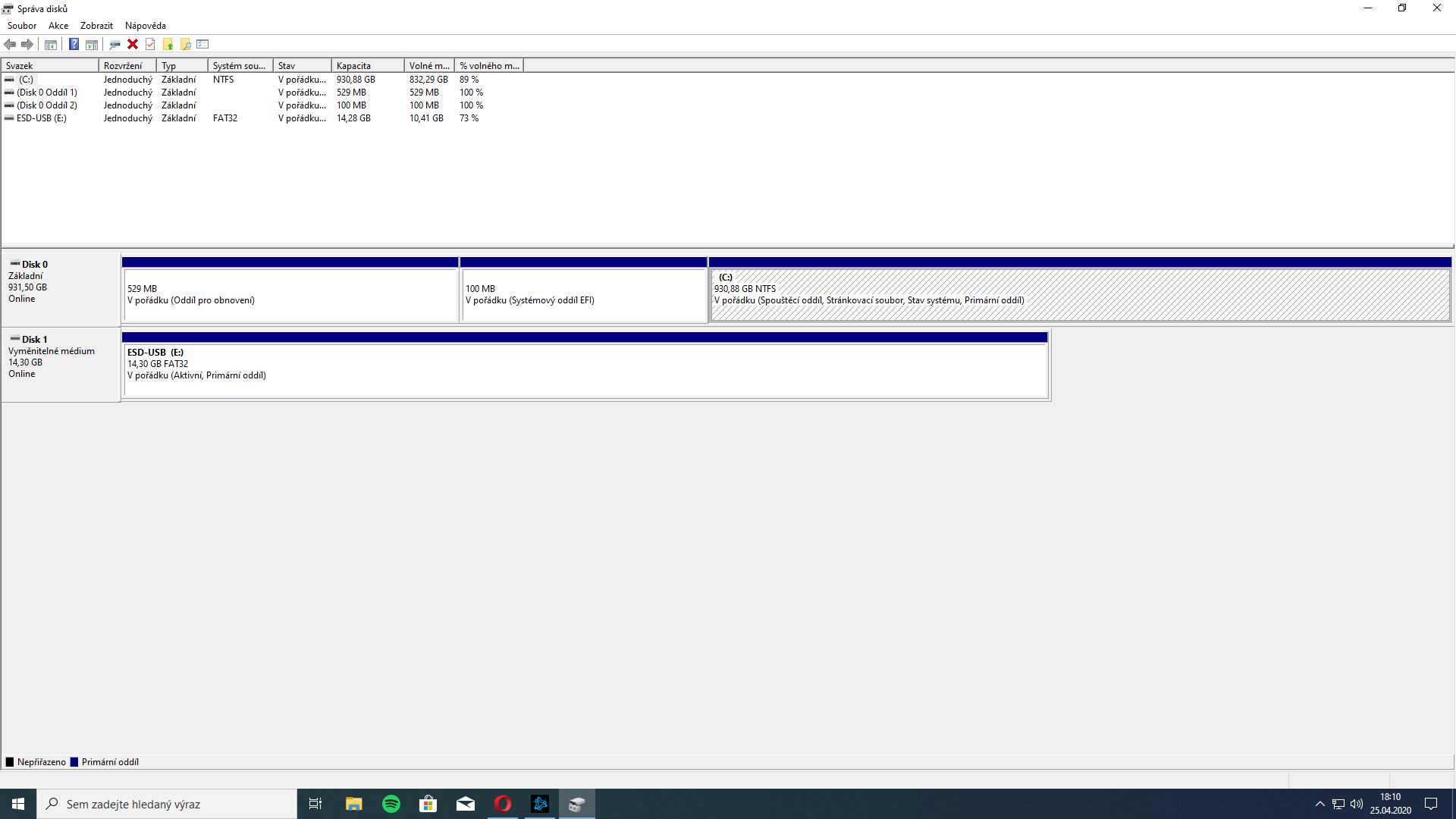
Task: Click the checklist settings toolbar icon
Action: click(202, 44)
